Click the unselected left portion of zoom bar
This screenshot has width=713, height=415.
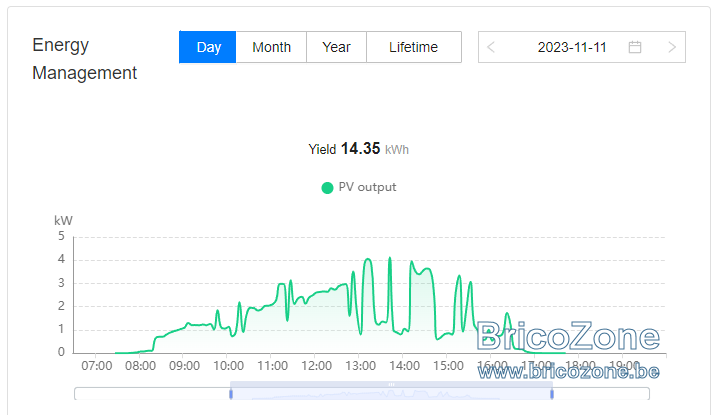point(152,394)
